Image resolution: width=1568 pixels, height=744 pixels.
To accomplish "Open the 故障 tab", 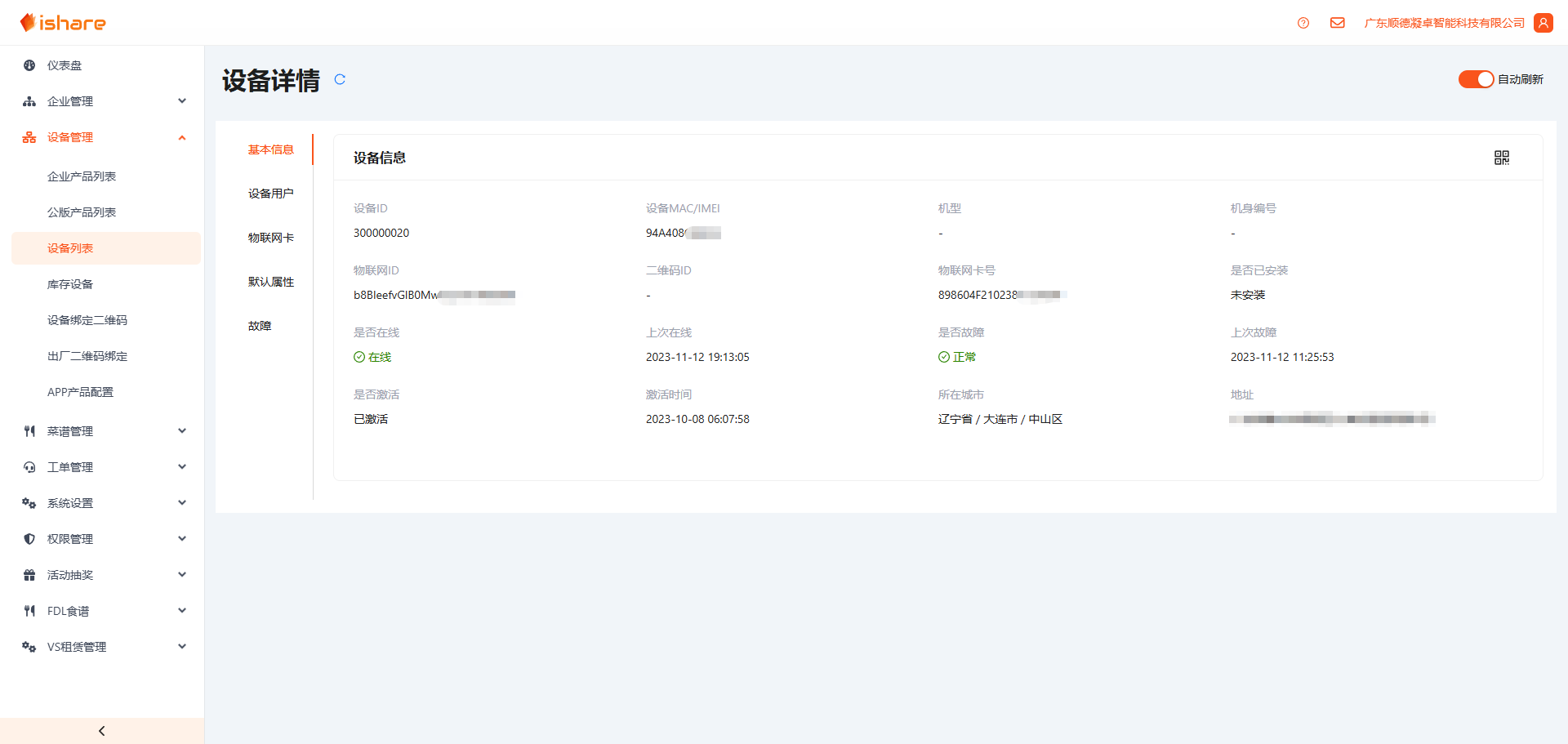I will pos(260,326).
